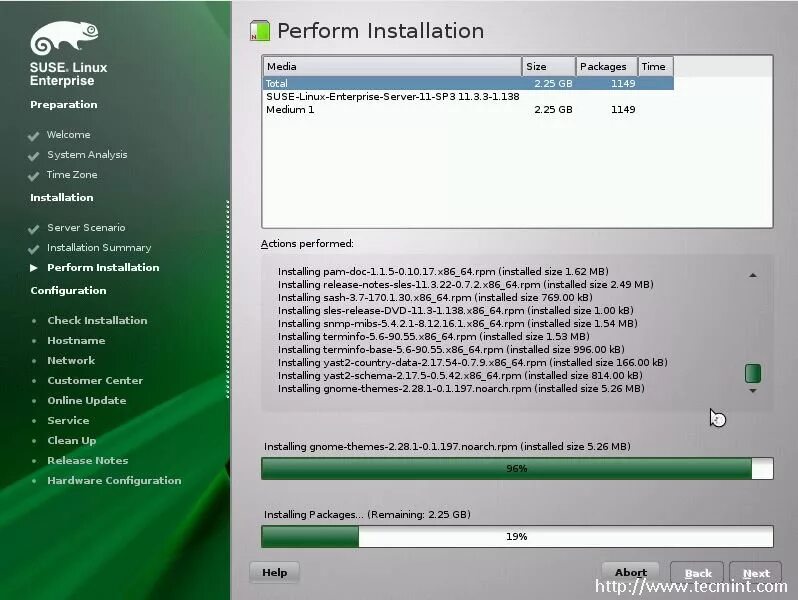The height and width of the screenshot is (600, 798).
Task: Click the Clean Up step
Action: click(71, 441)
